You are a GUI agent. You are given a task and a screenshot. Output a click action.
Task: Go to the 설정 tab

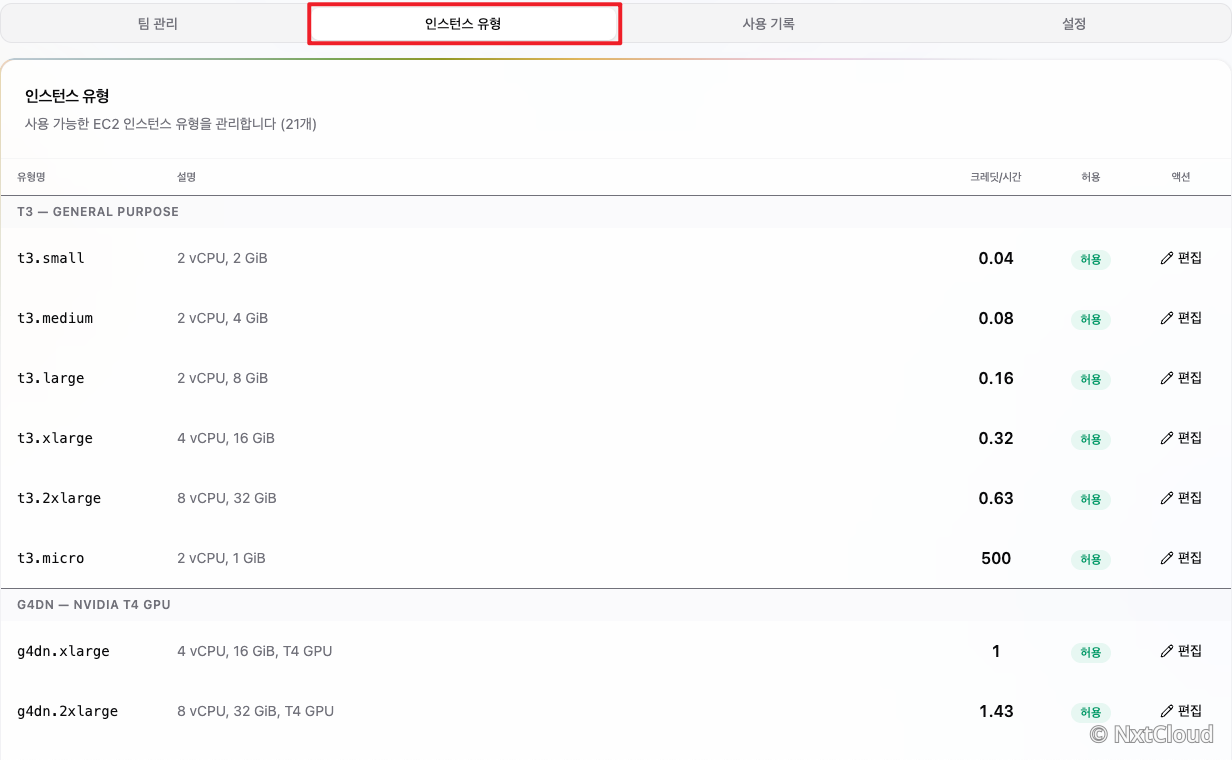pyautogui.click(x=1074, y=24)
